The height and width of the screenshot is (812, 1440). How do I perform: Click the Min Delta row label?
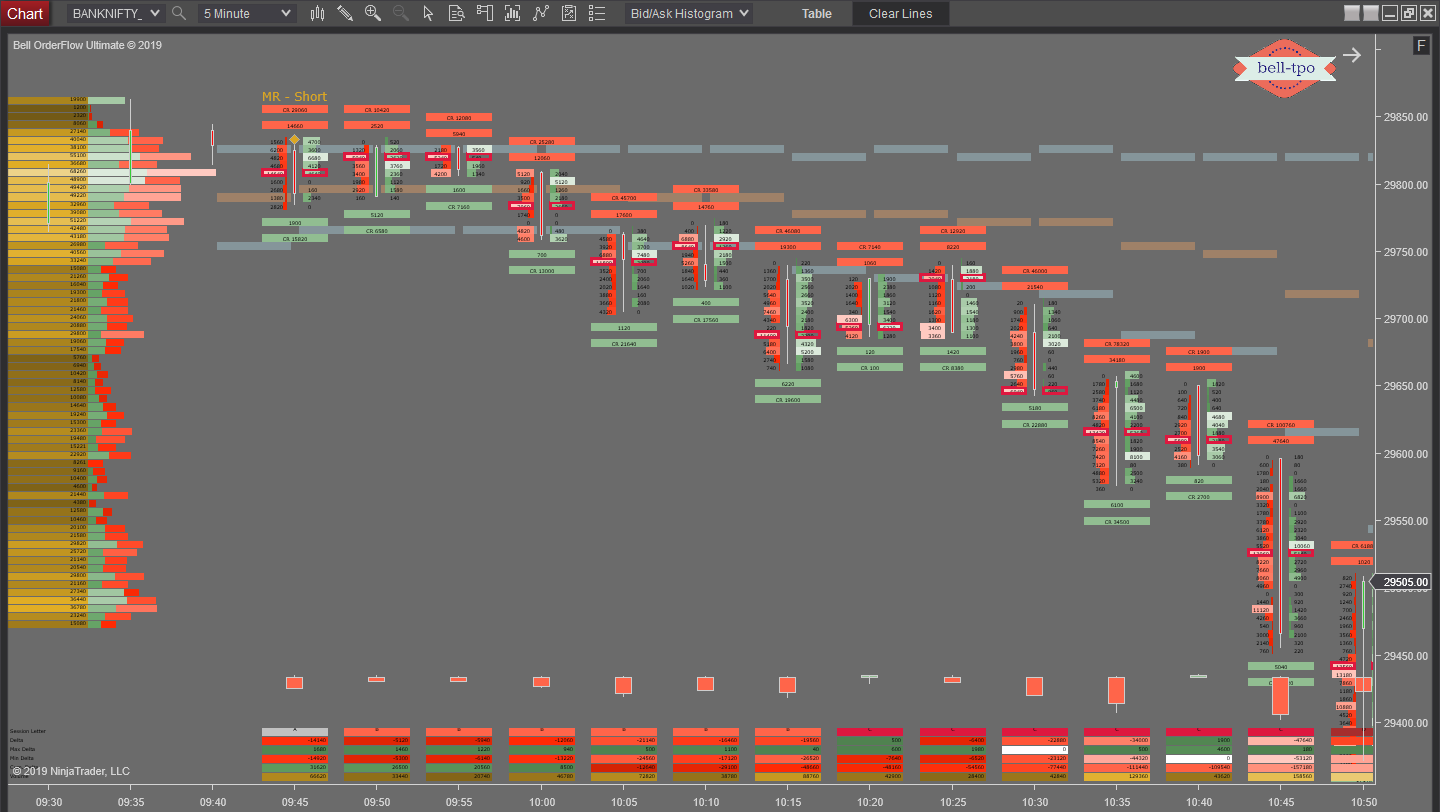click(x=21, y=759)
